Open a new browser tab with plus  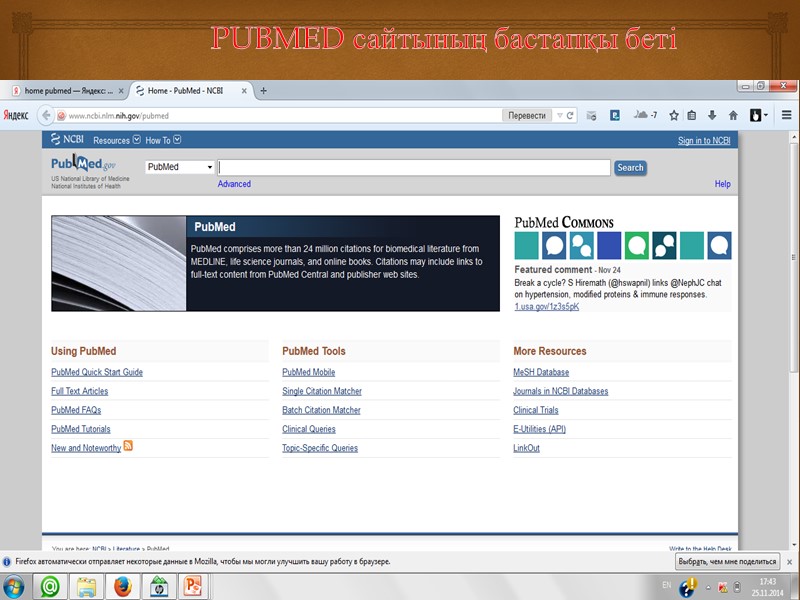pyautogui.click(x=263, y=91)
